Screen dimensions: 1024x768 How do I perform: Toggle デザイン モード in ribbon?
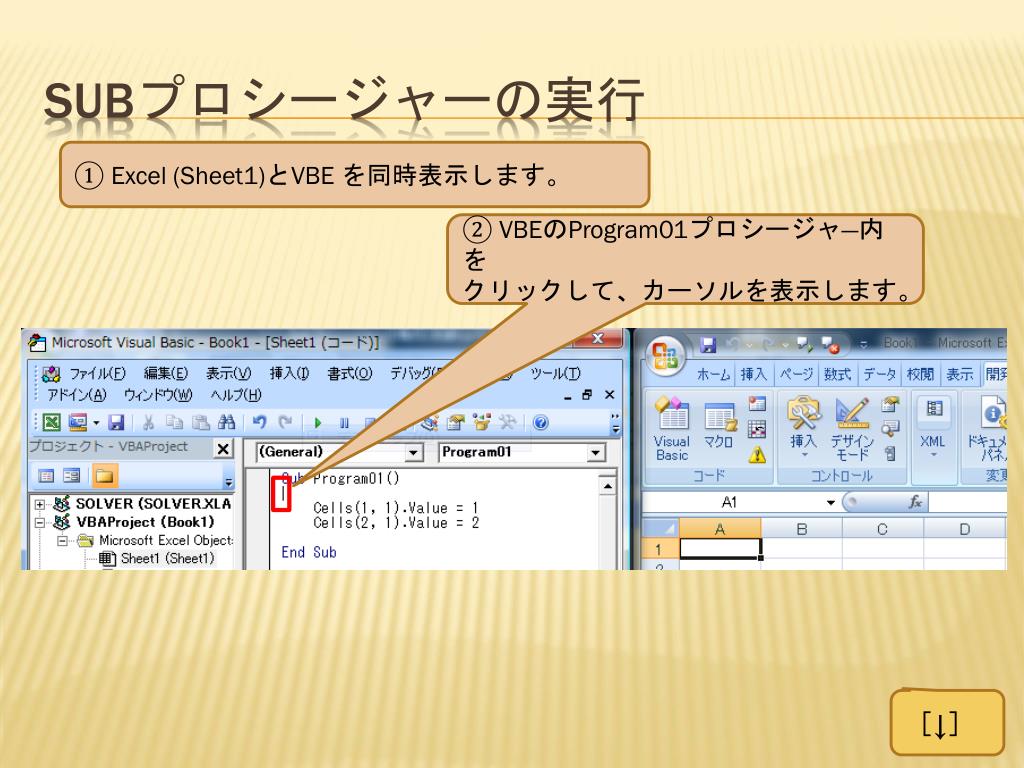click(x=852, y=429)
